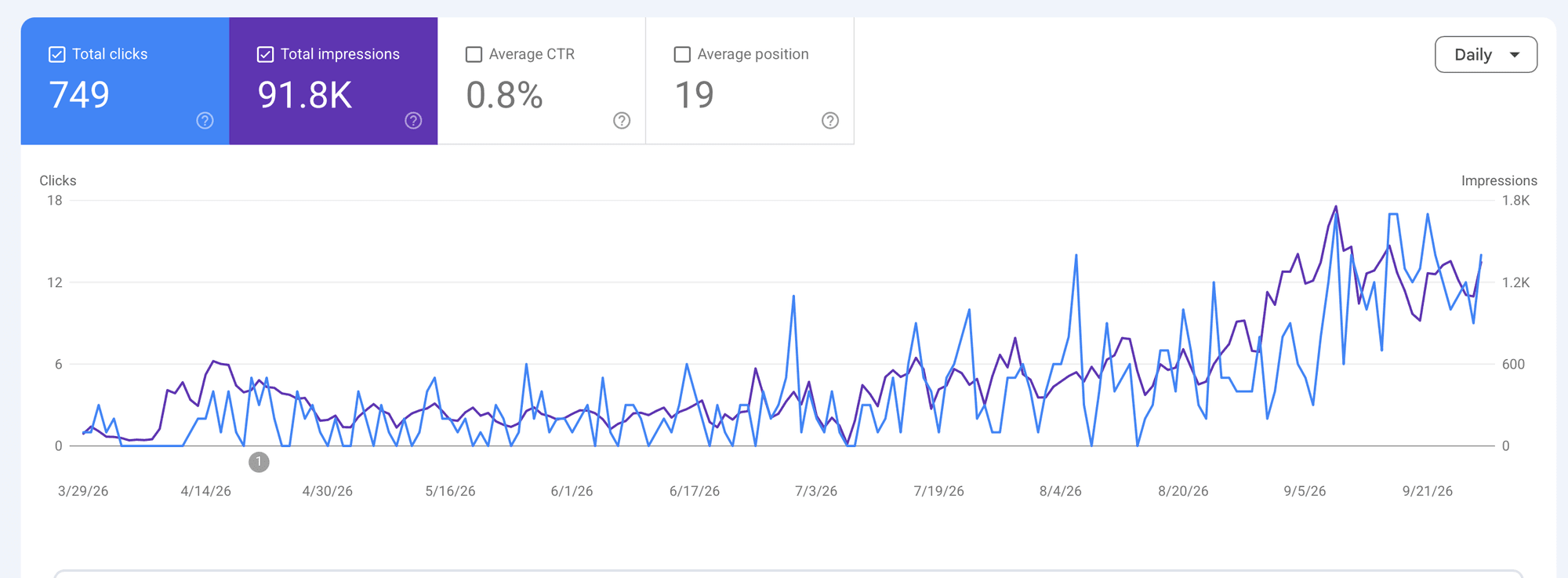The width and height of the screenshot is (1568, 578).
Task: Click the 3/29/26 date label
Action: coord(83,491)
